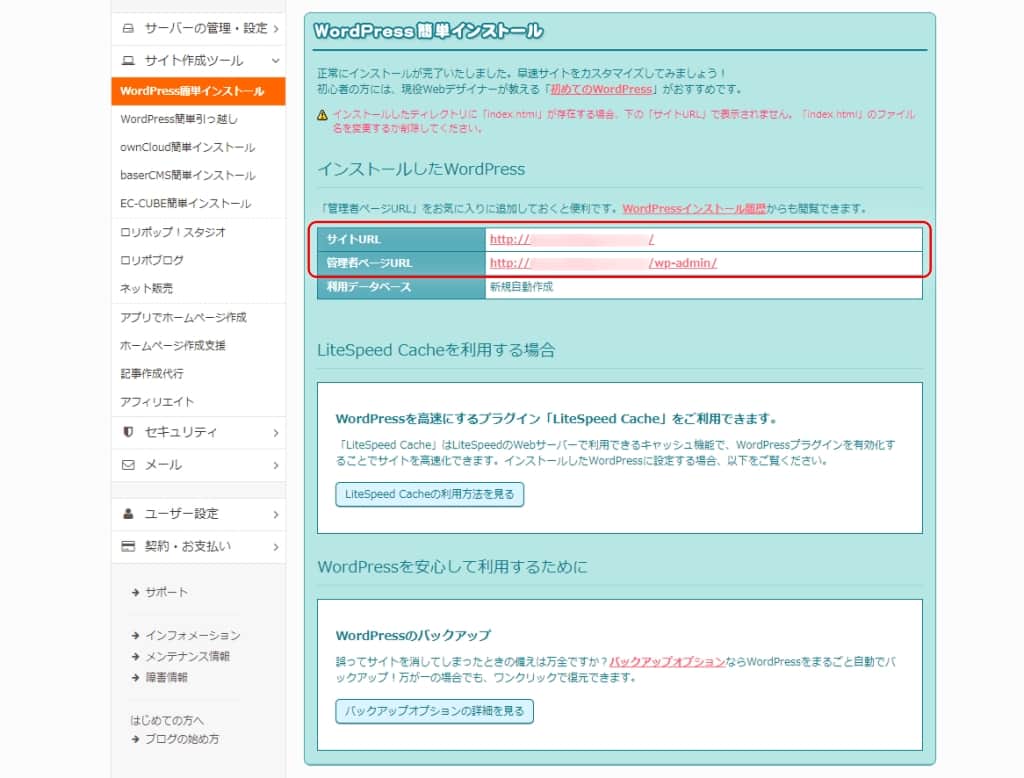Click the user icon beside ユーザー設定
Viewport: 1024px width, 778px height.
128,513
